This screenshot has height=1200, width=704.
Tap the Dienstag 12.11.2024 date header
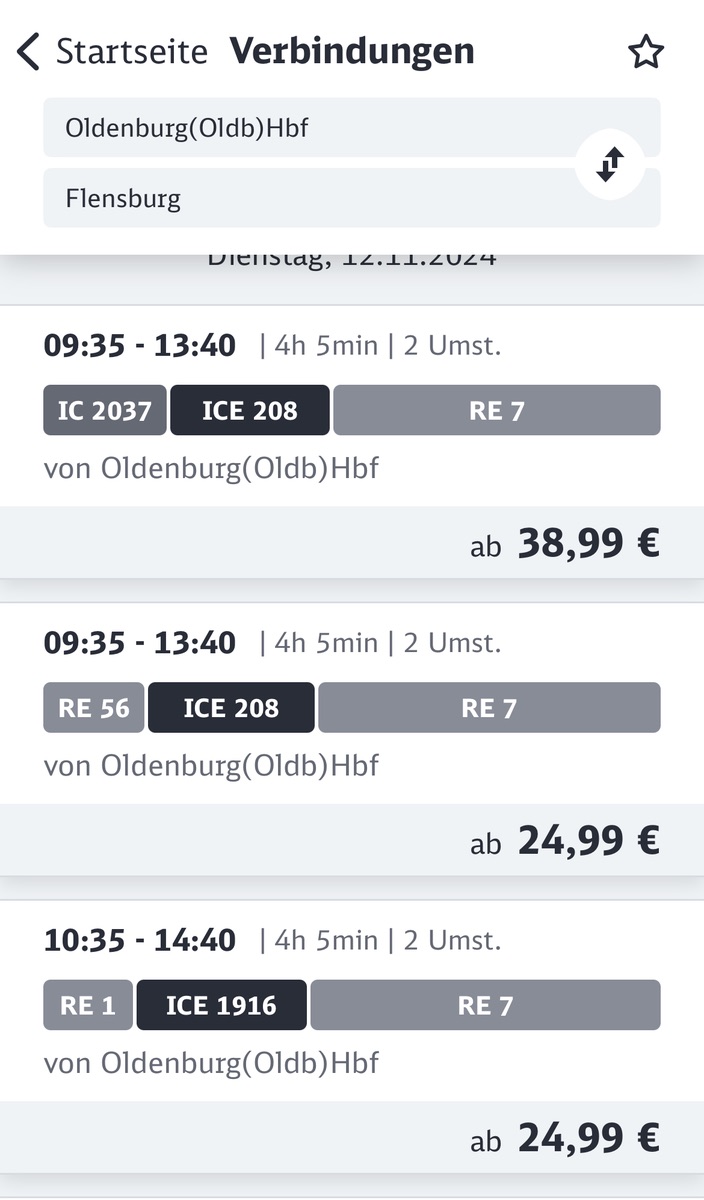[352, 260]
